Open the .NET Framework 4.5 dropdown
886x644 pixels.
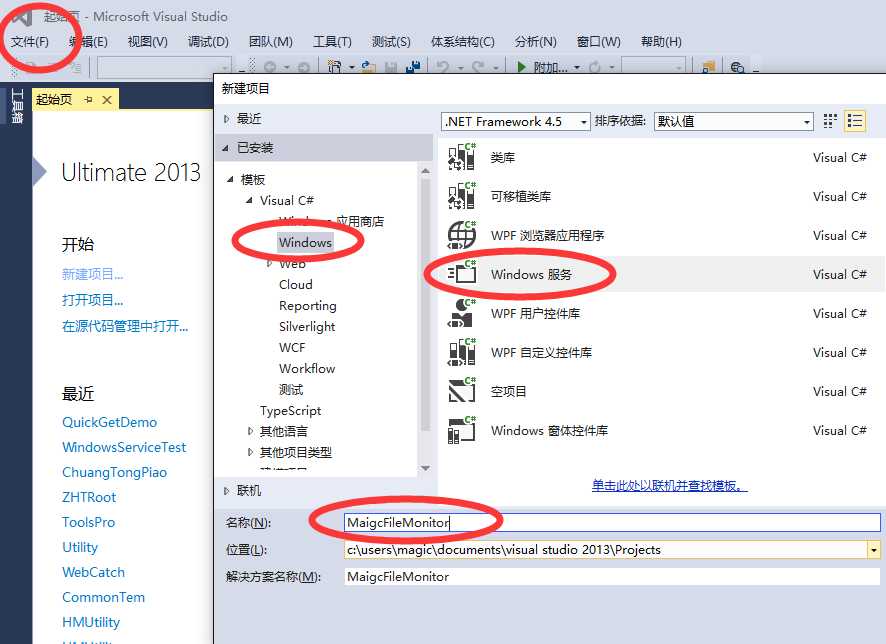point(515,121)
